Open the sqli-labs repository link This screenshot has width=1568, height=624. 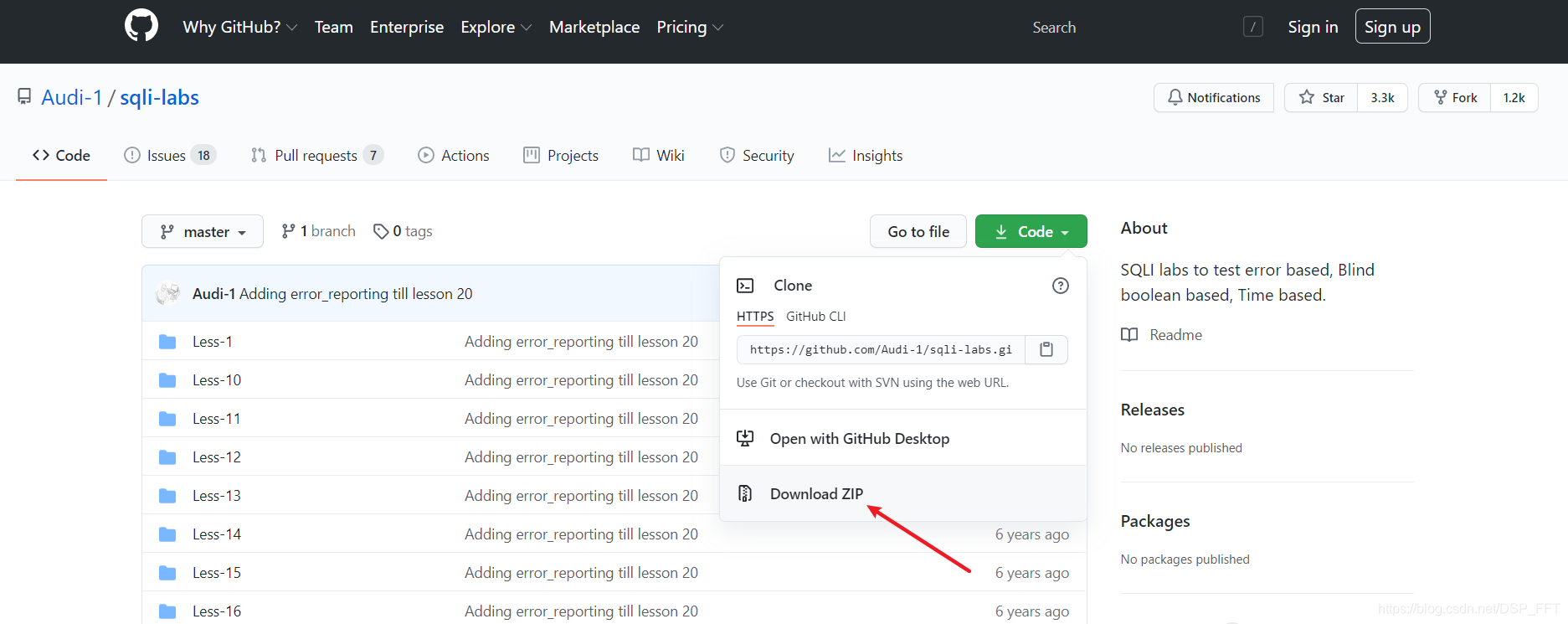[159, 97]
